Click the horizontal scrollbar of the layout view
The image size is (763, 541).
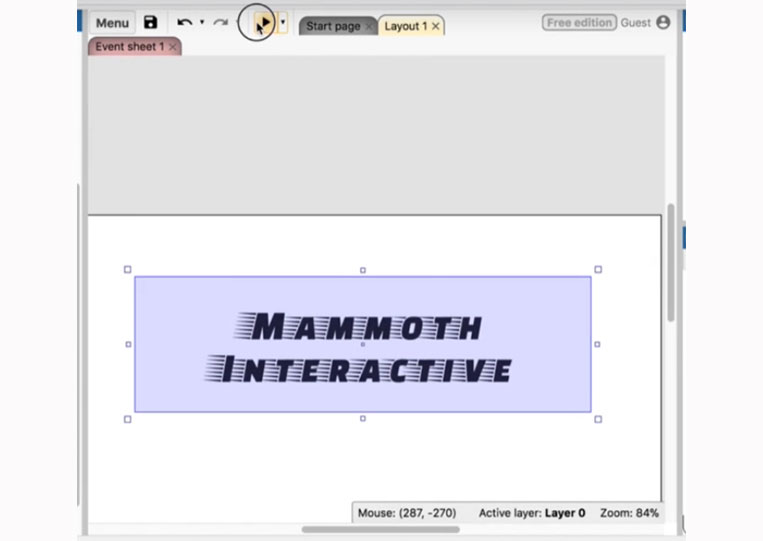click(x=381, y=529)
